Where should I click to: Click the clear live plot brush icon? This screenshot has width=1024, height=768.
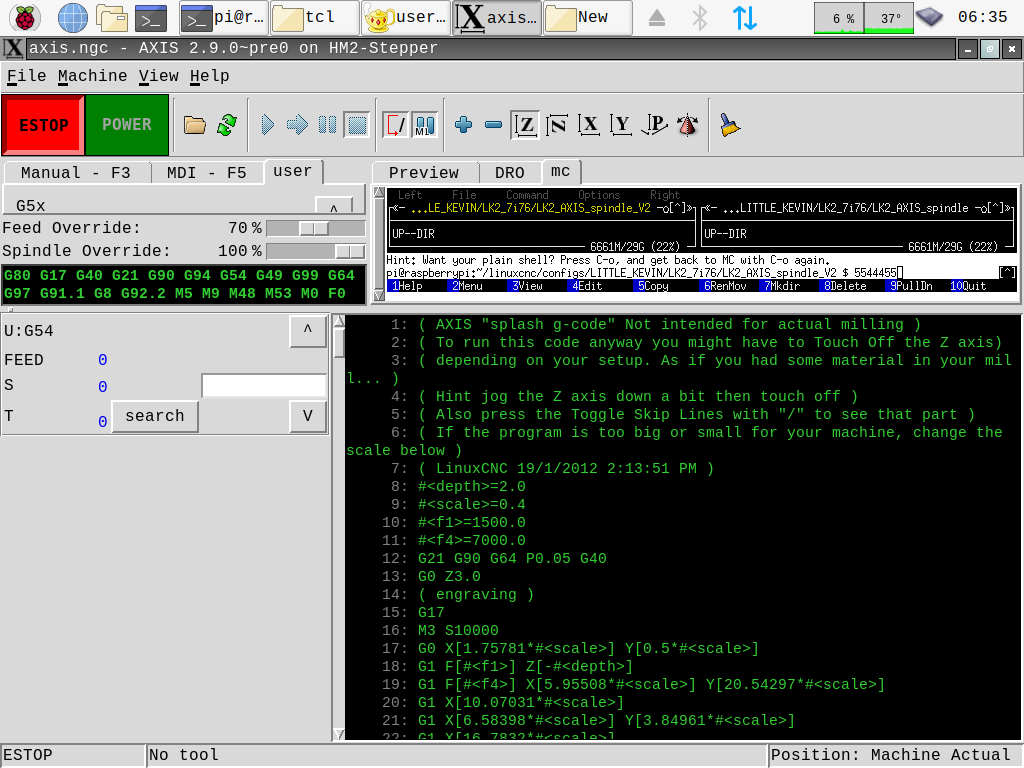click(729, 125)
